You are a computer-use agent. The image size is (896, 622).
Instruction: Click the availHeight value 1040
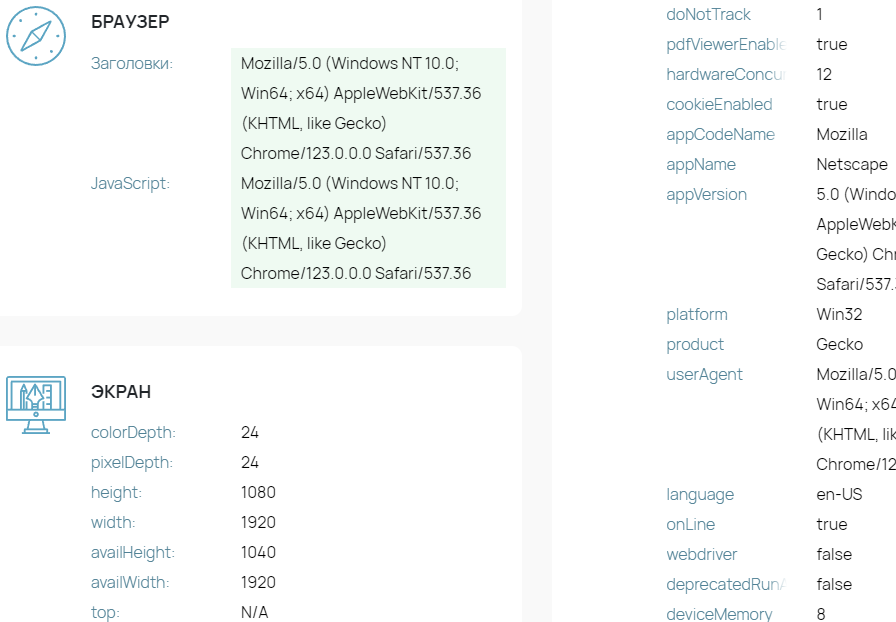coord(258,552)
